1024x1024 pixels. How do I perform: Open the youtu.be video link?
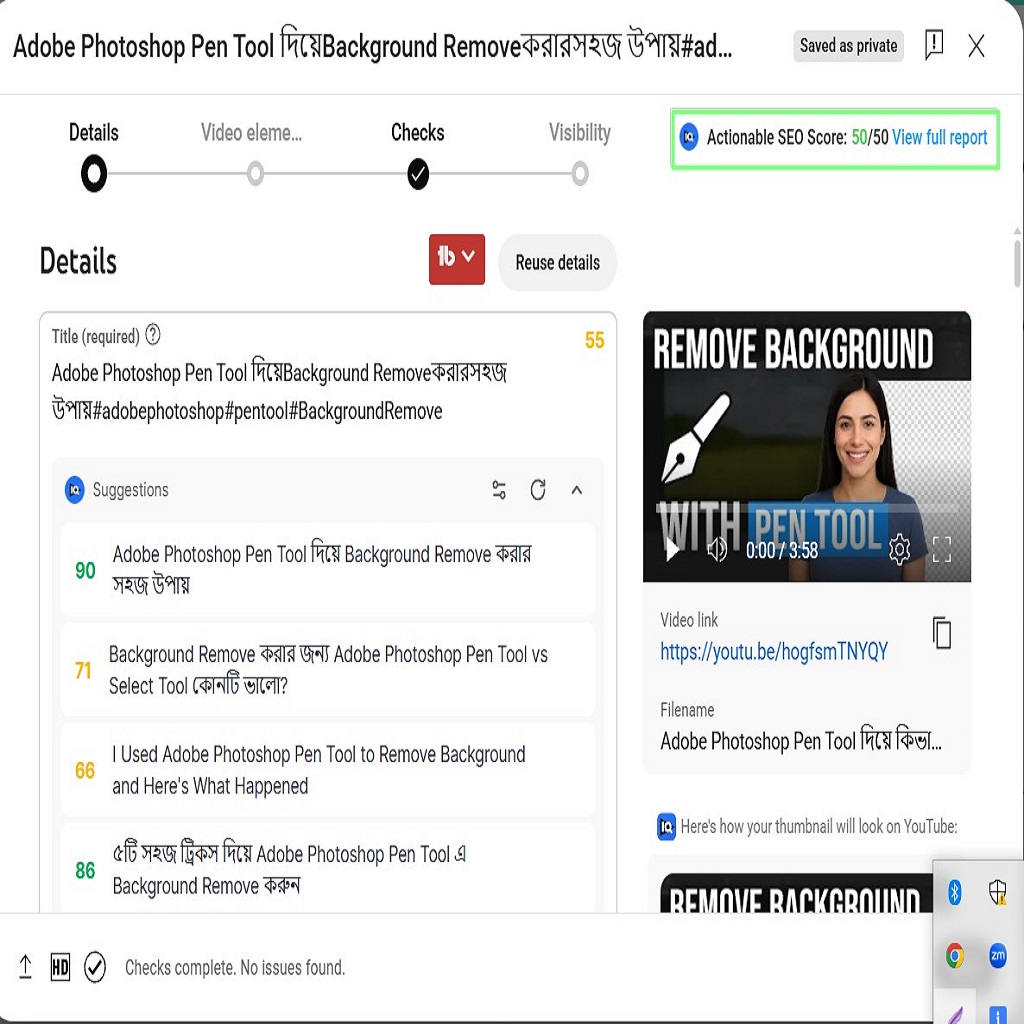click(774, 651)
